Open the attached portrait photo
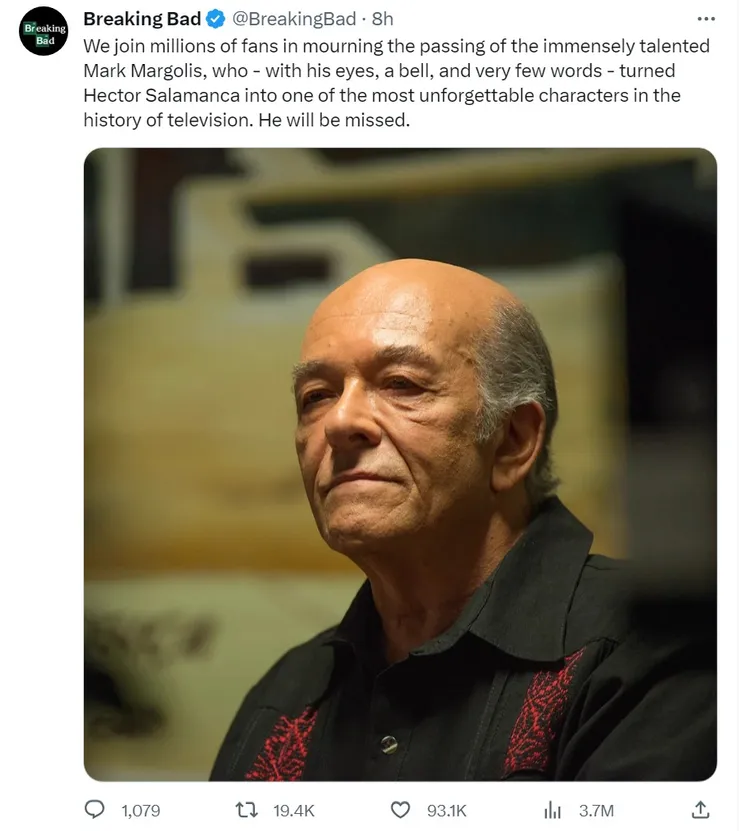Screen dimensions: 750x831 [400, 464]
